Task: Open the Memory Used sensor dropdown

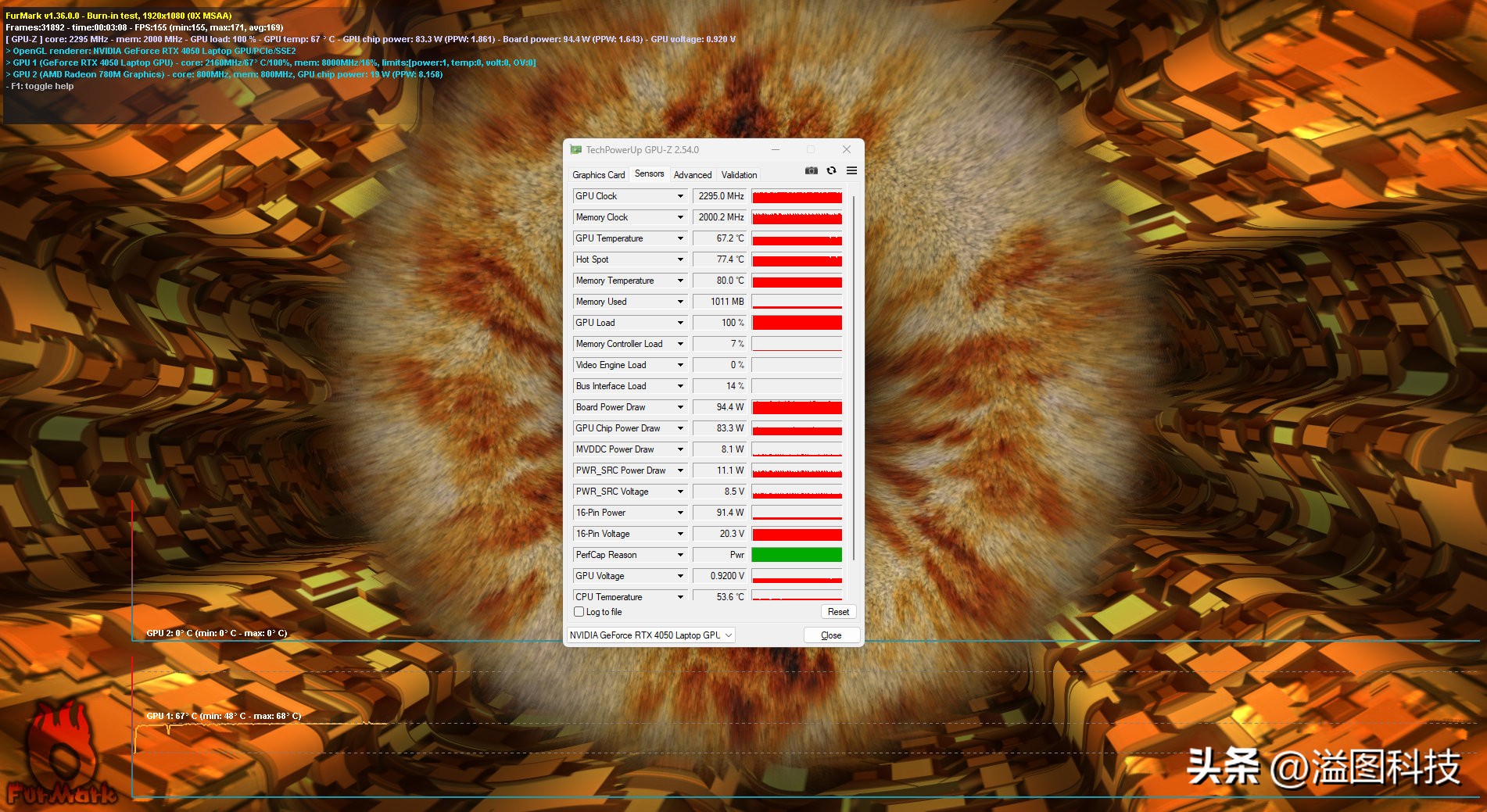Action: click(x=680, y=302)
